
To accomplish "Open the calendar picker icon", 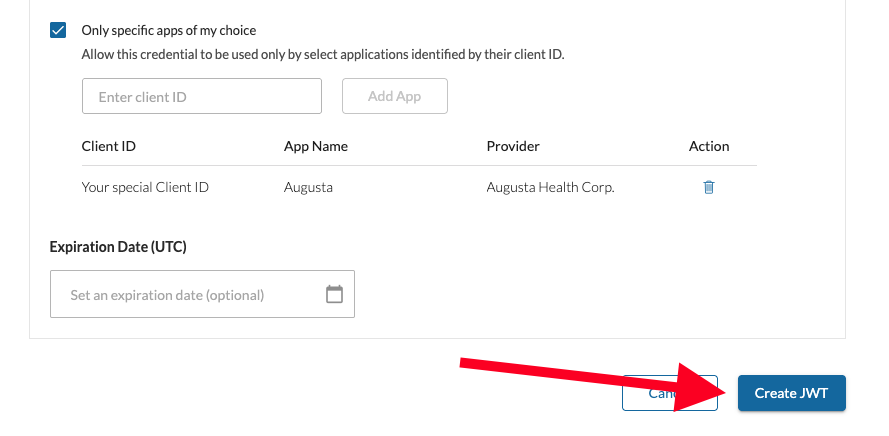I will pos(335,294).
